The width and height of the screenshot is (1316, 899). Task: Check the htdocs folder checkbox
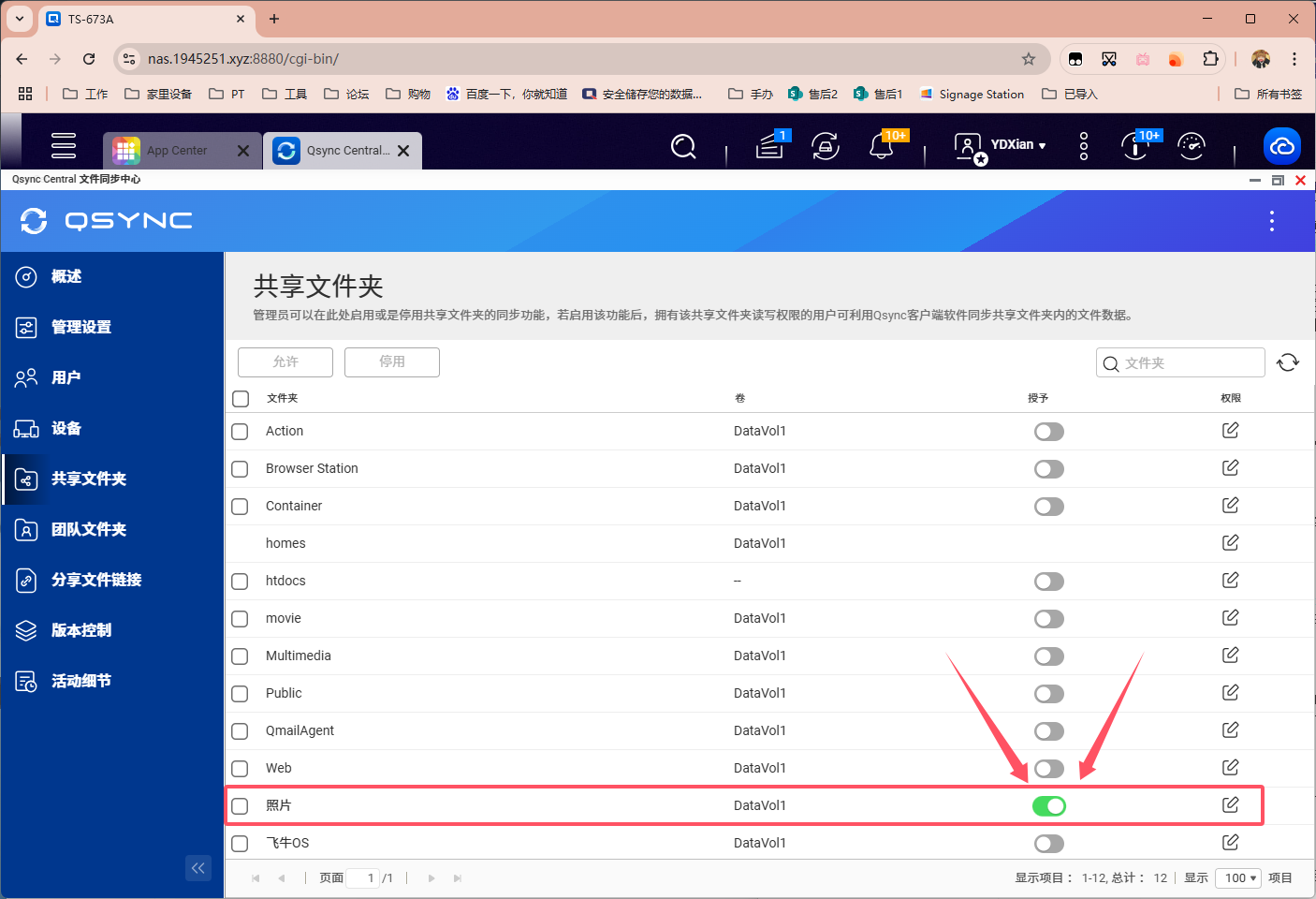[x=241, y=582]
